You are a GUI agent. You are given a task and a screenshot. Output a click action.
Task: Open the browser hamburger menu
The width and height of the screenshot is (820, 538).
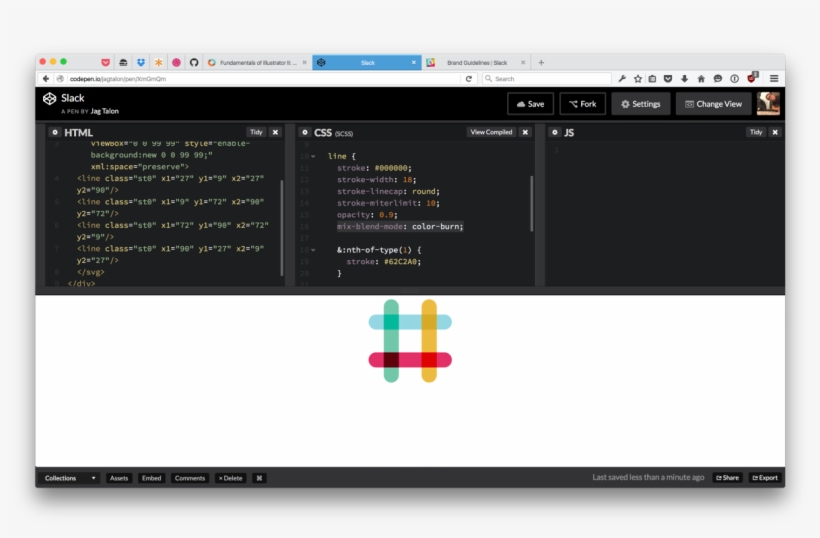(774, 78)
